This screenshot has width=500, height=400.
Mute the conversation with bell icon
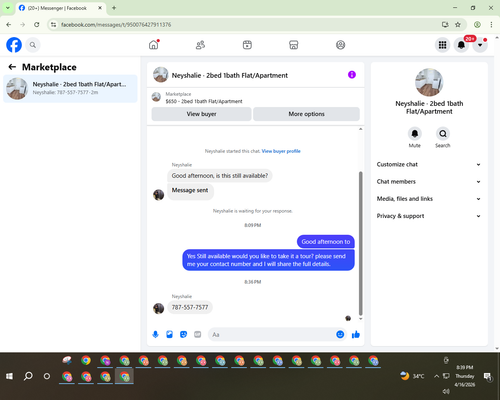tap(415, 134)
